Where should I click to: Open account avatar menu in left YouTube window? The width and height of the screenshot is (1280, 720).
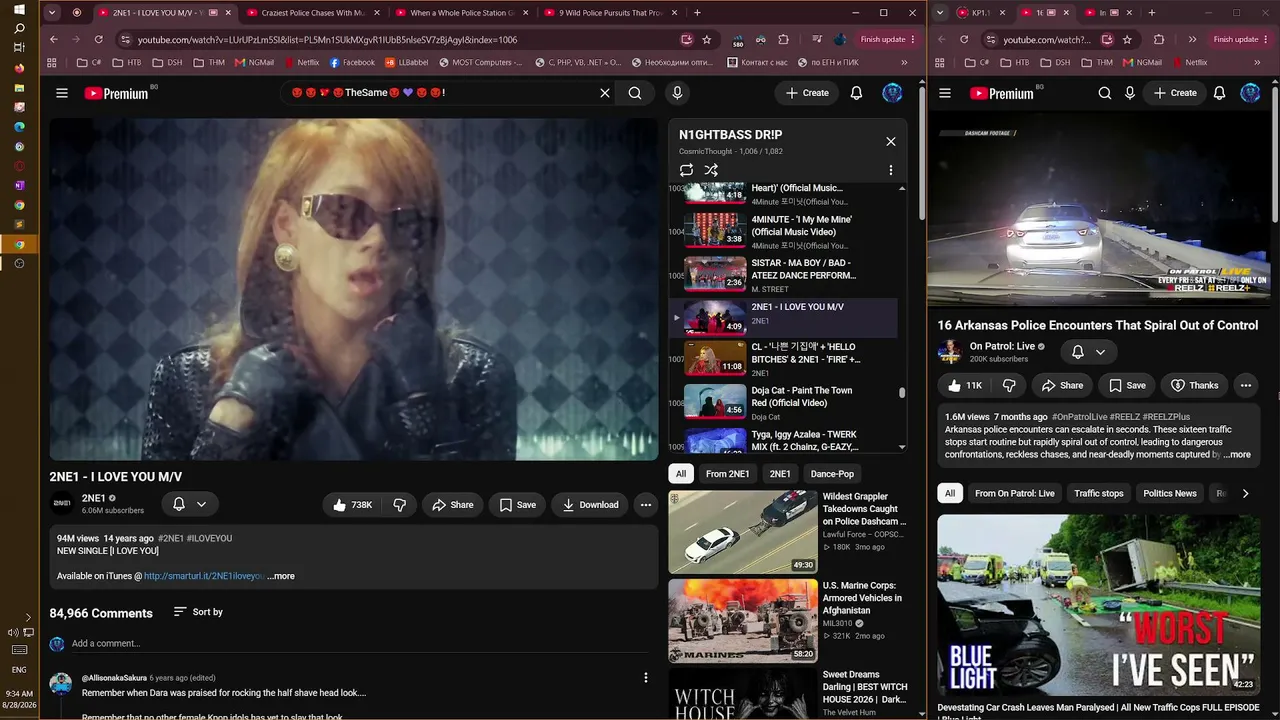892,93
